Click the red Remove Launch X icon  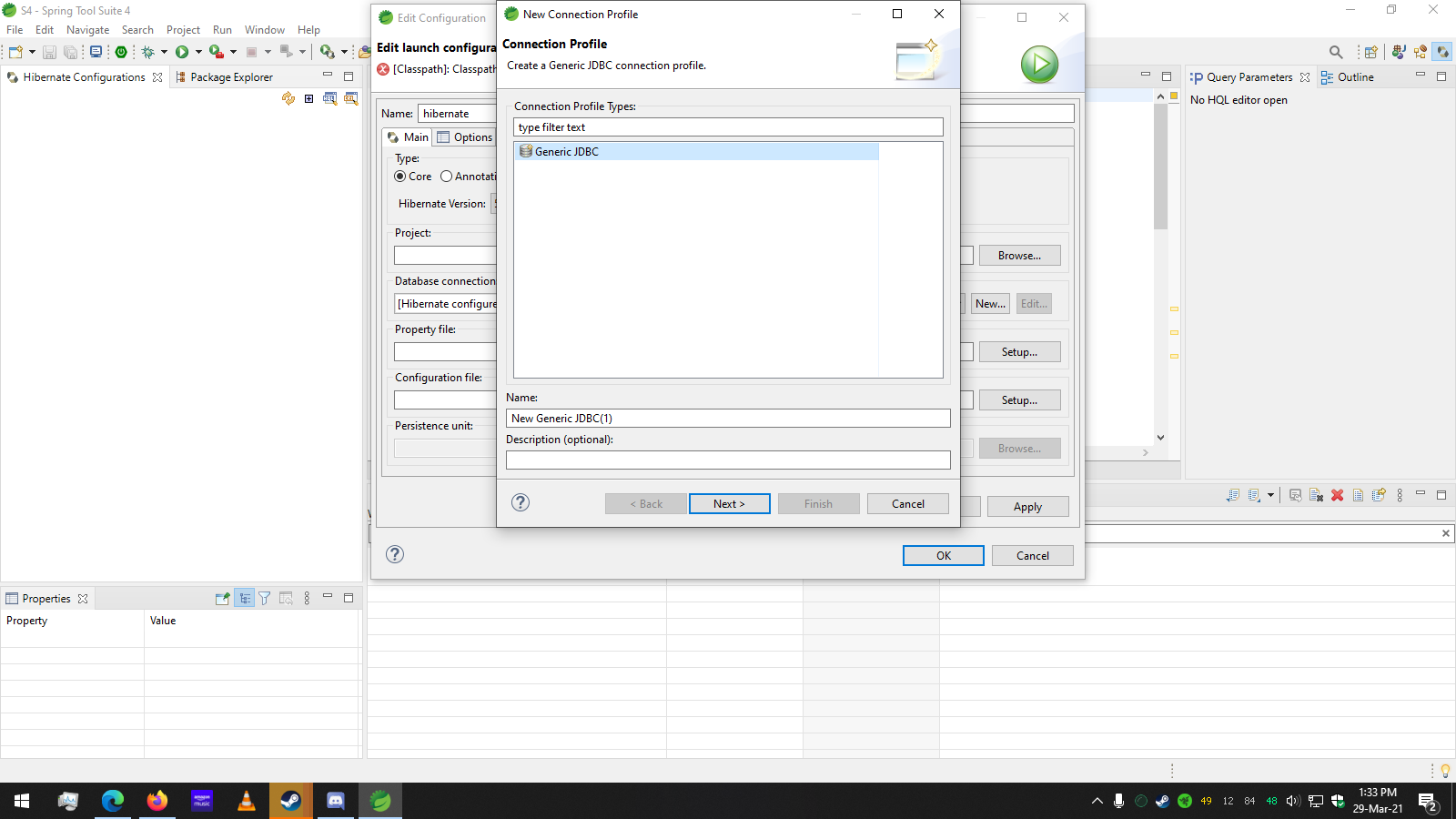1337,495
